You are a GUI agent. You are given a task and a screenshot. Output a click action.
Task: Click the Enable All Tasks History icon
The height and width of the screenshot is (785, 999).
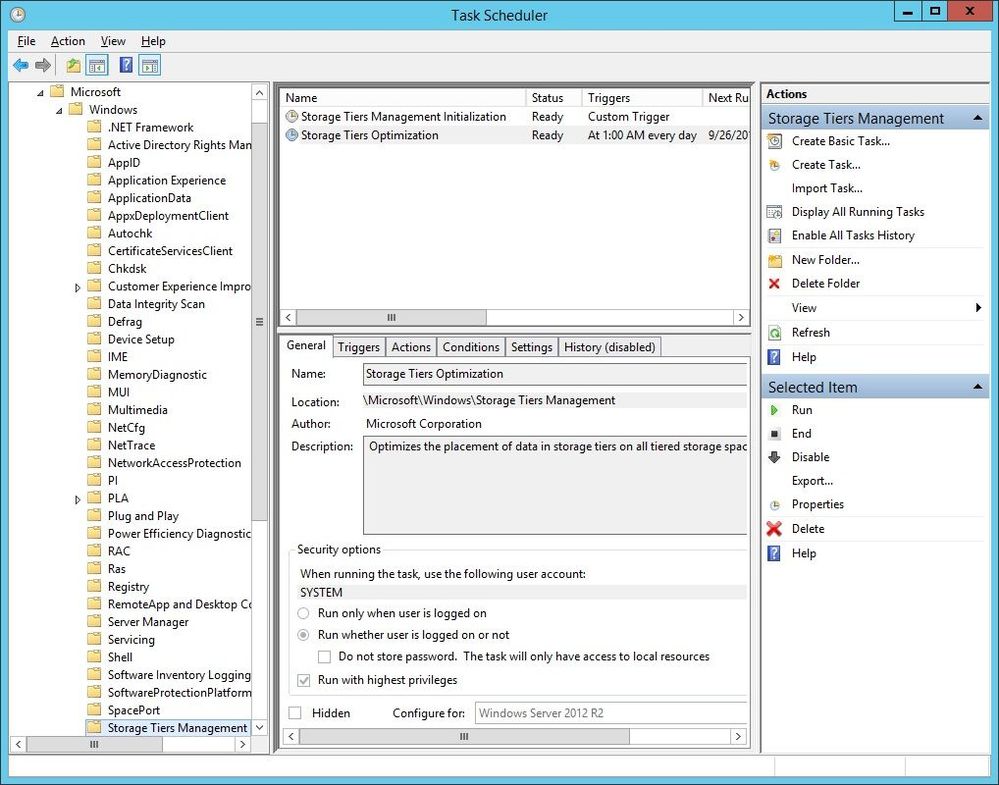(x=775, y=236)
